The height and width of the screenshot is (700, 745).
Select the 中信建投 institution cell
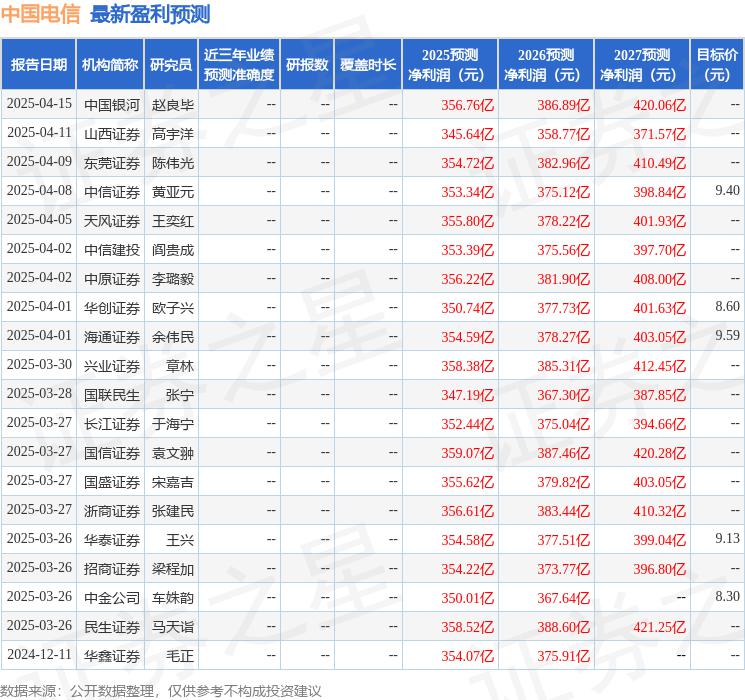click(112, 250)
